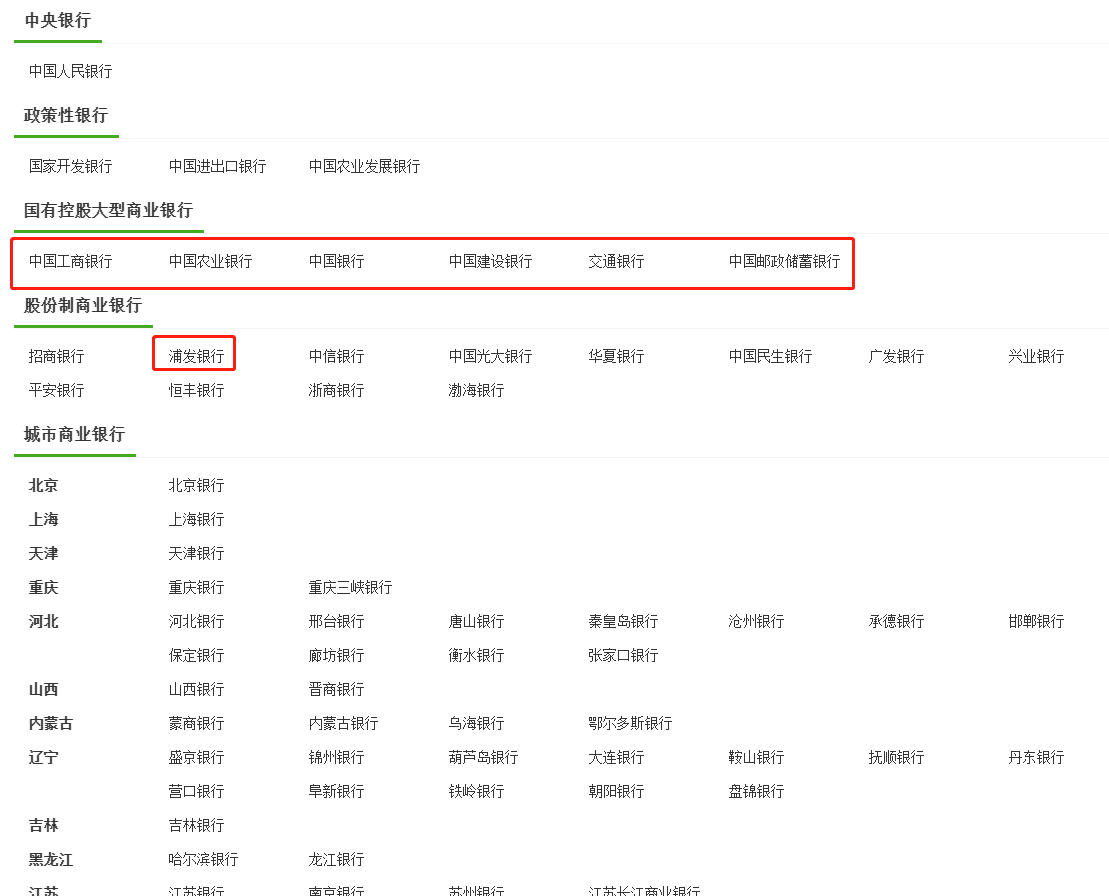
Task: Open 上海银行
Action: 196,520
